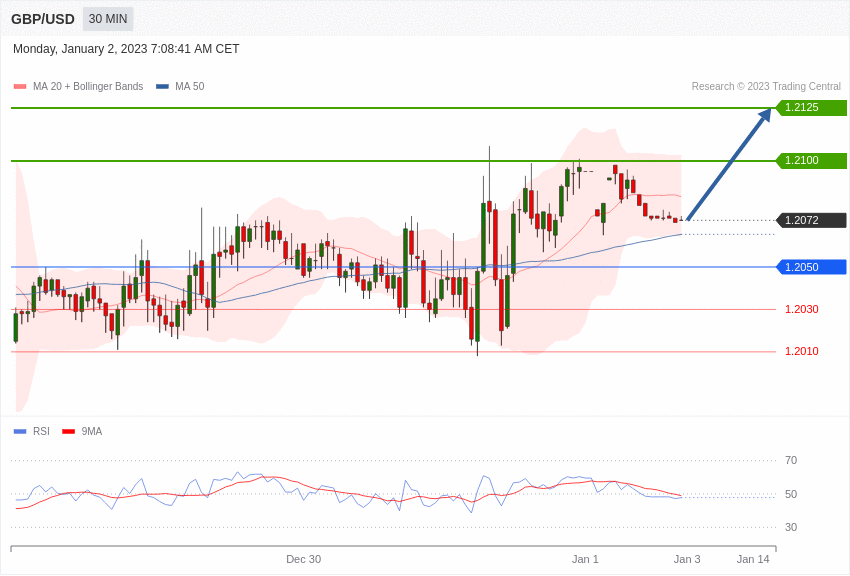Select the 30 MIN timeframe badge

click(108, 19)
